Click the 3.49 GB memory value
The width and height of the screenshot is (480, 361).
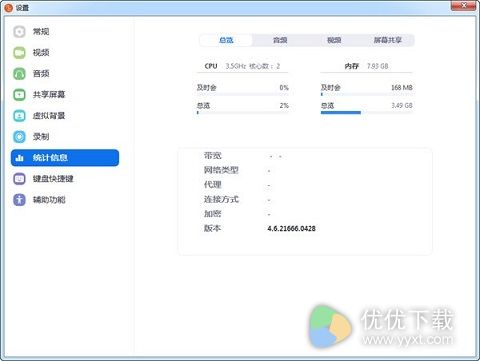[x=402, y=106]
